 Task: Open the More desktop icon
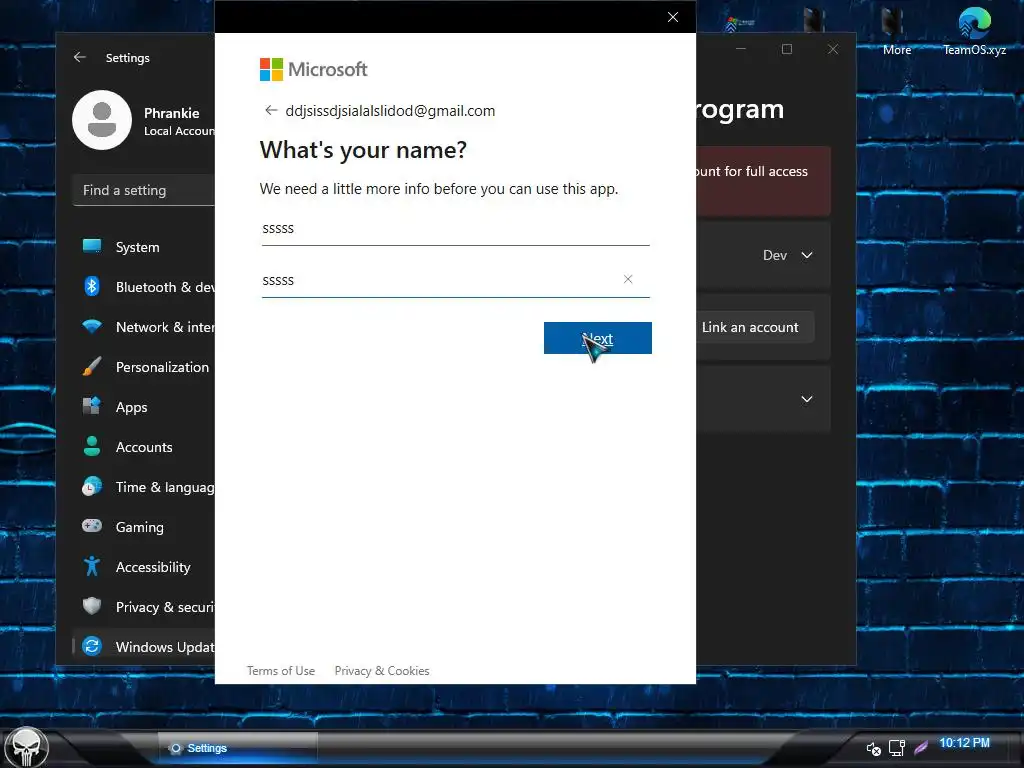click(x=897, y=31)
